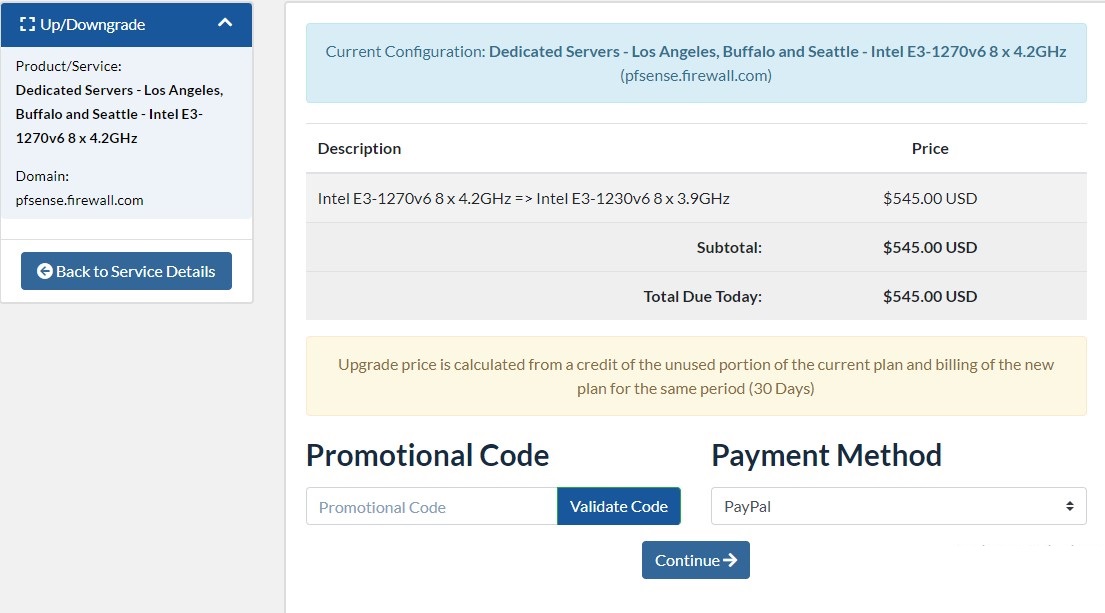Screen dimensions: 1105x613
Task: Select the Description column header
Action: tap(359, 149)
